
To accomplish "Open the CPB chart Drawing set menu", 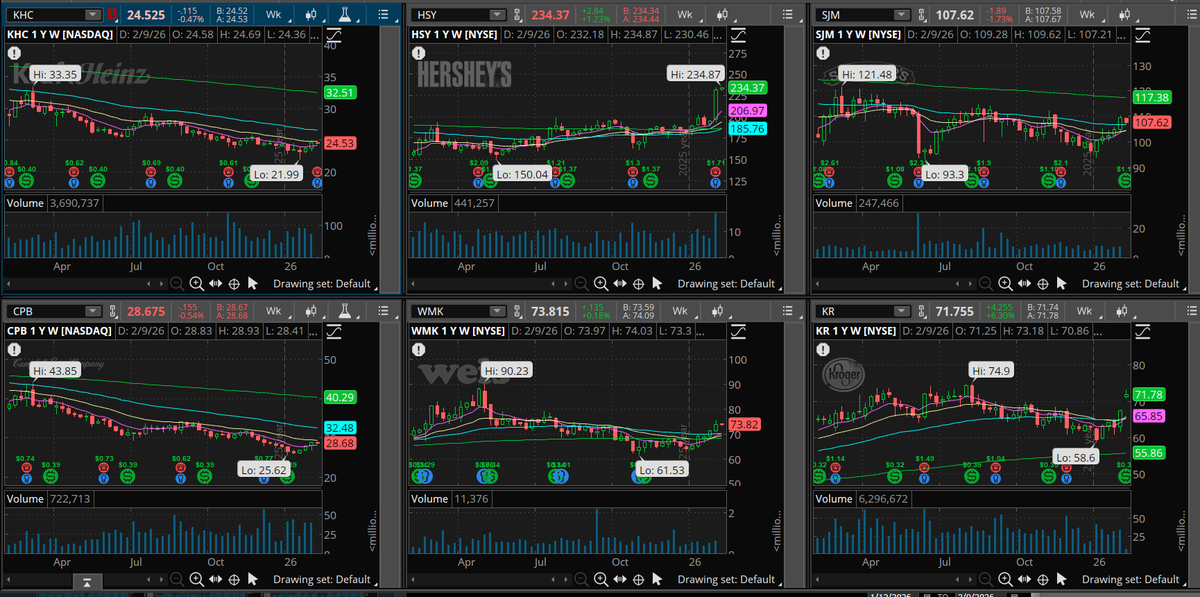I will point(324,579).
